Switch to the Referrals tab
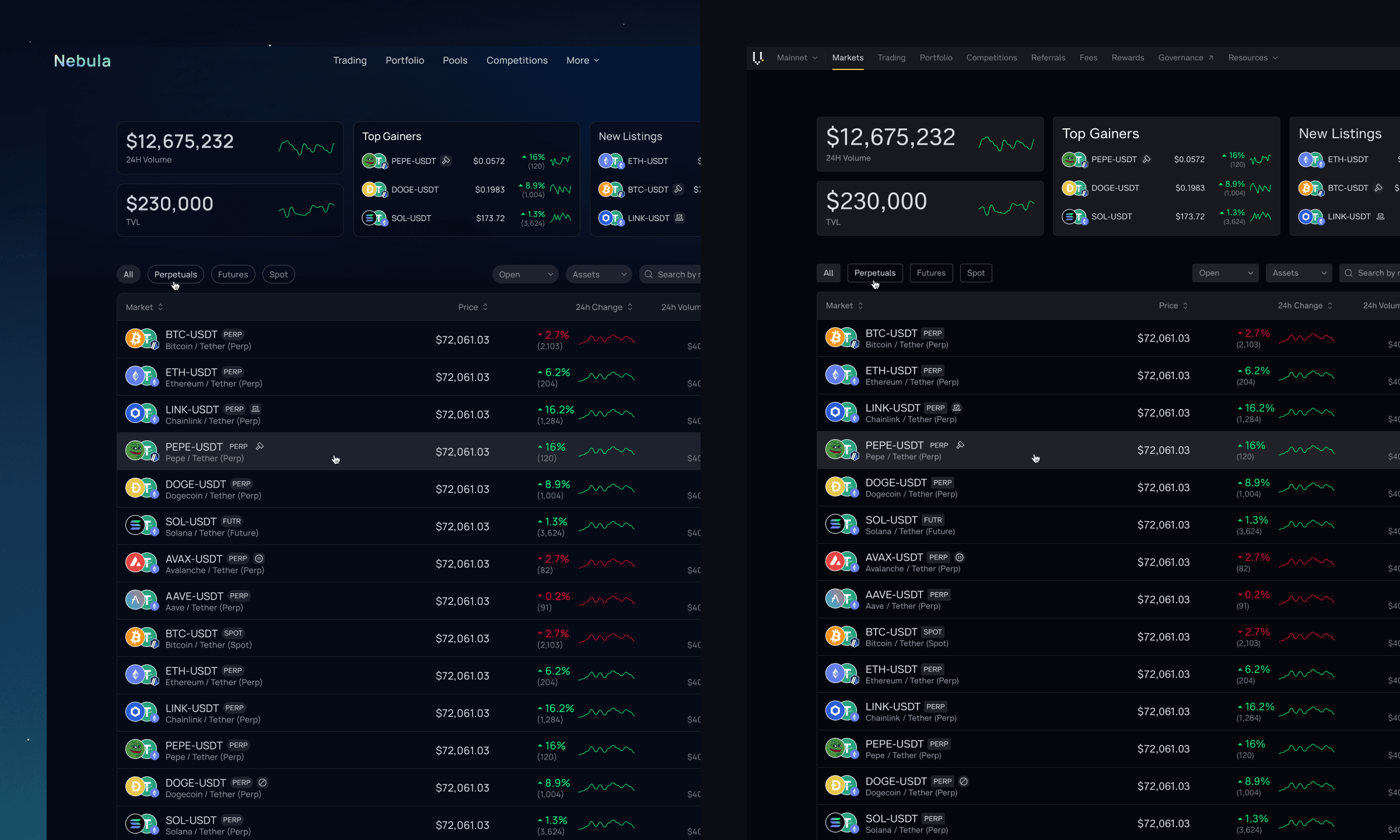This screenshot has height=840, width=1400. click(1048, 58)
